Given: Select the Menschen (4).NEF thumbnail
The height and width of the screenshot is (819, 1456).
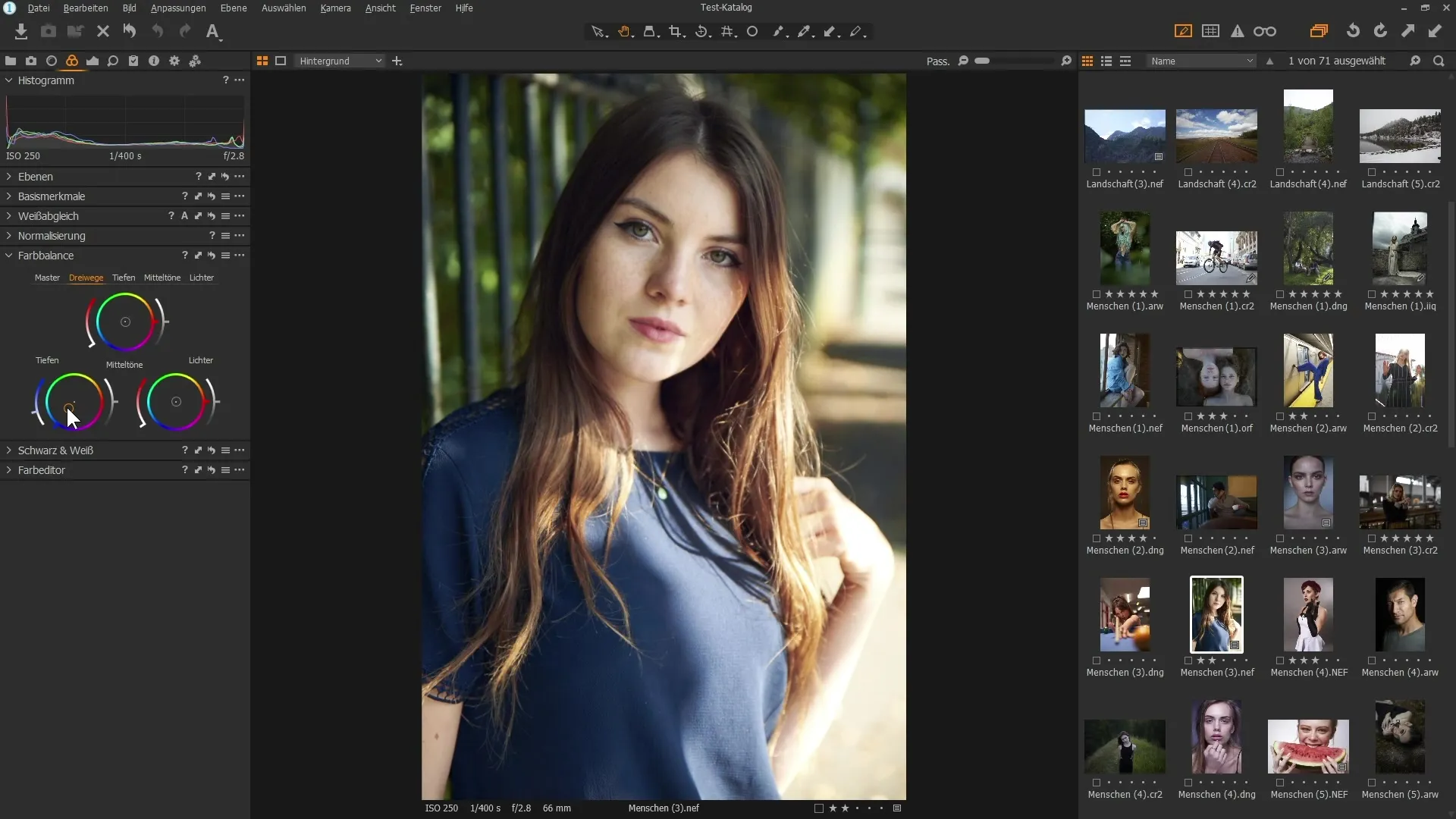Looking at the screenshot, I should 1308,614.
